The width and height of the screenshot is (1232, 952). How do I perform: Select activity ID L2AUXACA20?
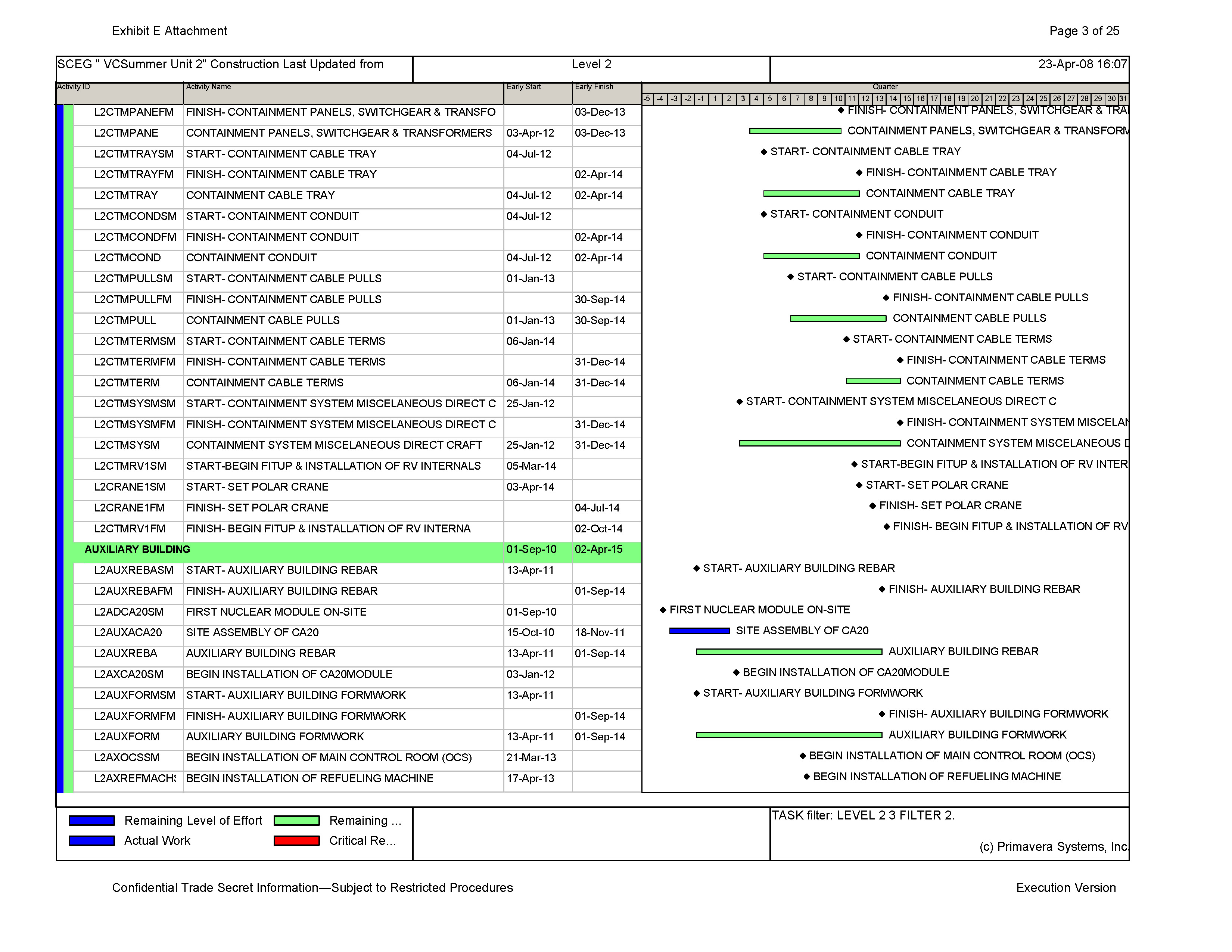click(127, 633)
